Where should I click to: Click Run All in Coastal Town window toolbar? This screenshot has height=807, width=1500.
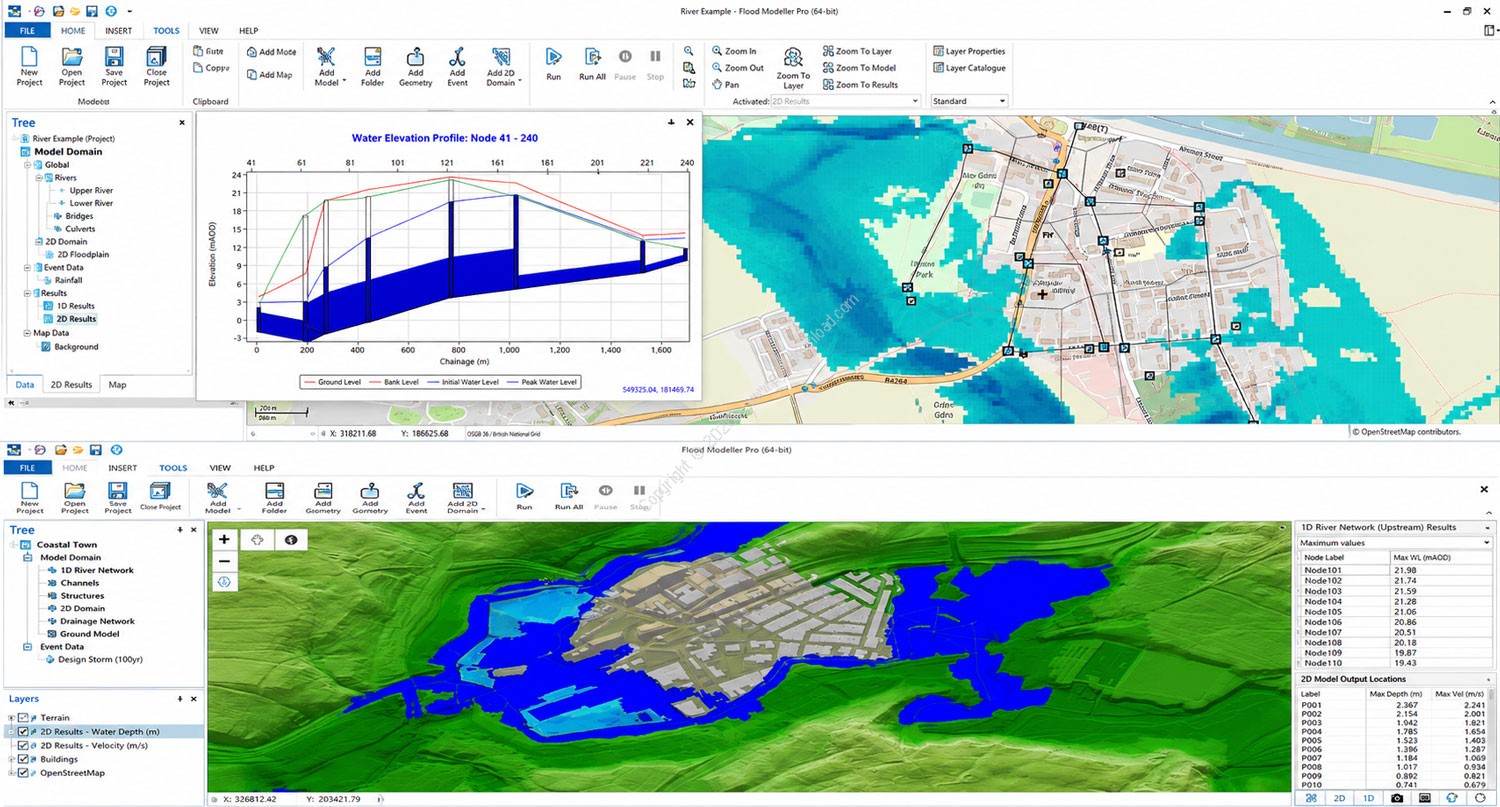[569, 497]
